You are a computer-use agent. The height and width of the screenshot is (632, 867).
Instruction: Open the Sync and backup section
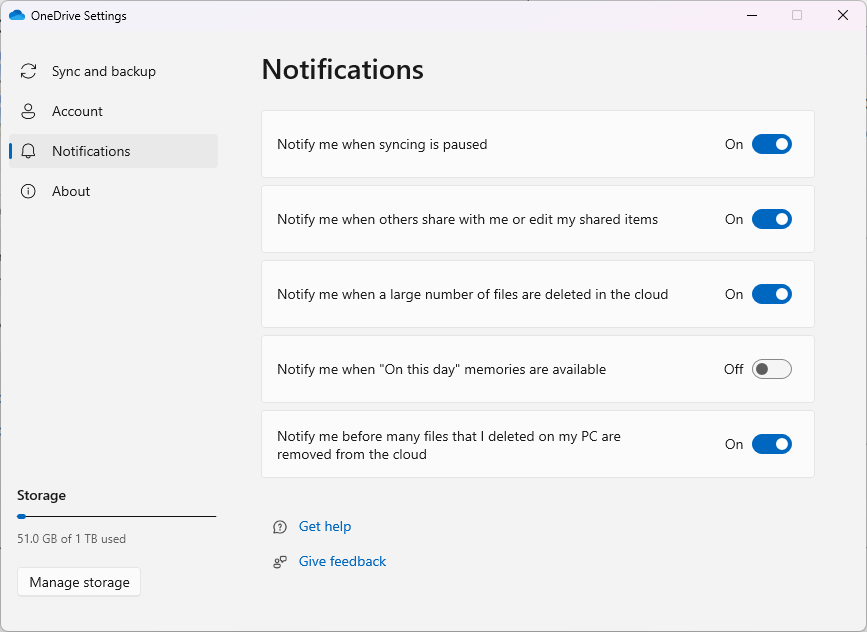coord(113,71)
